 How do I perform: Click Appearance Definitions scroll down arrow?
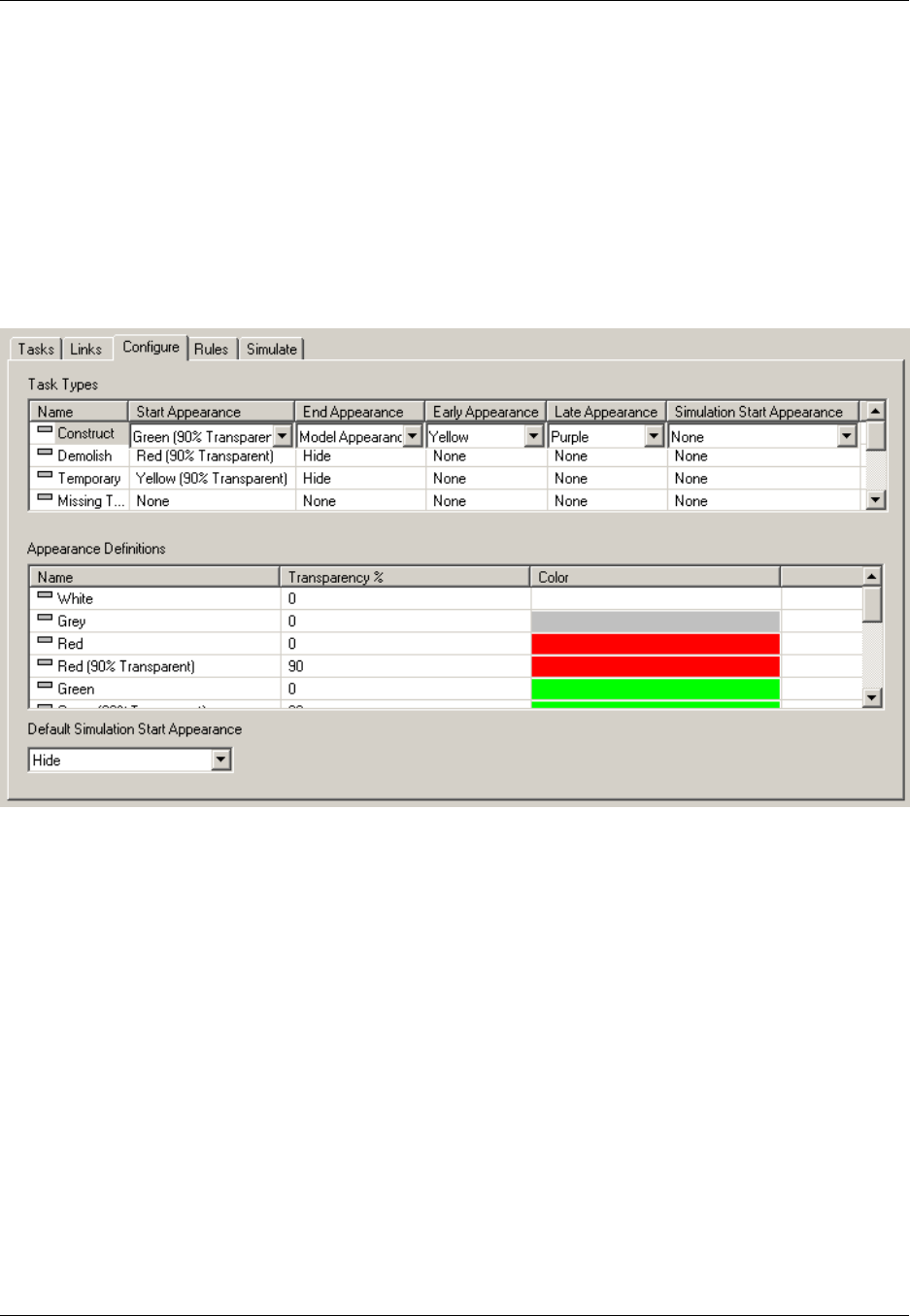872,698
